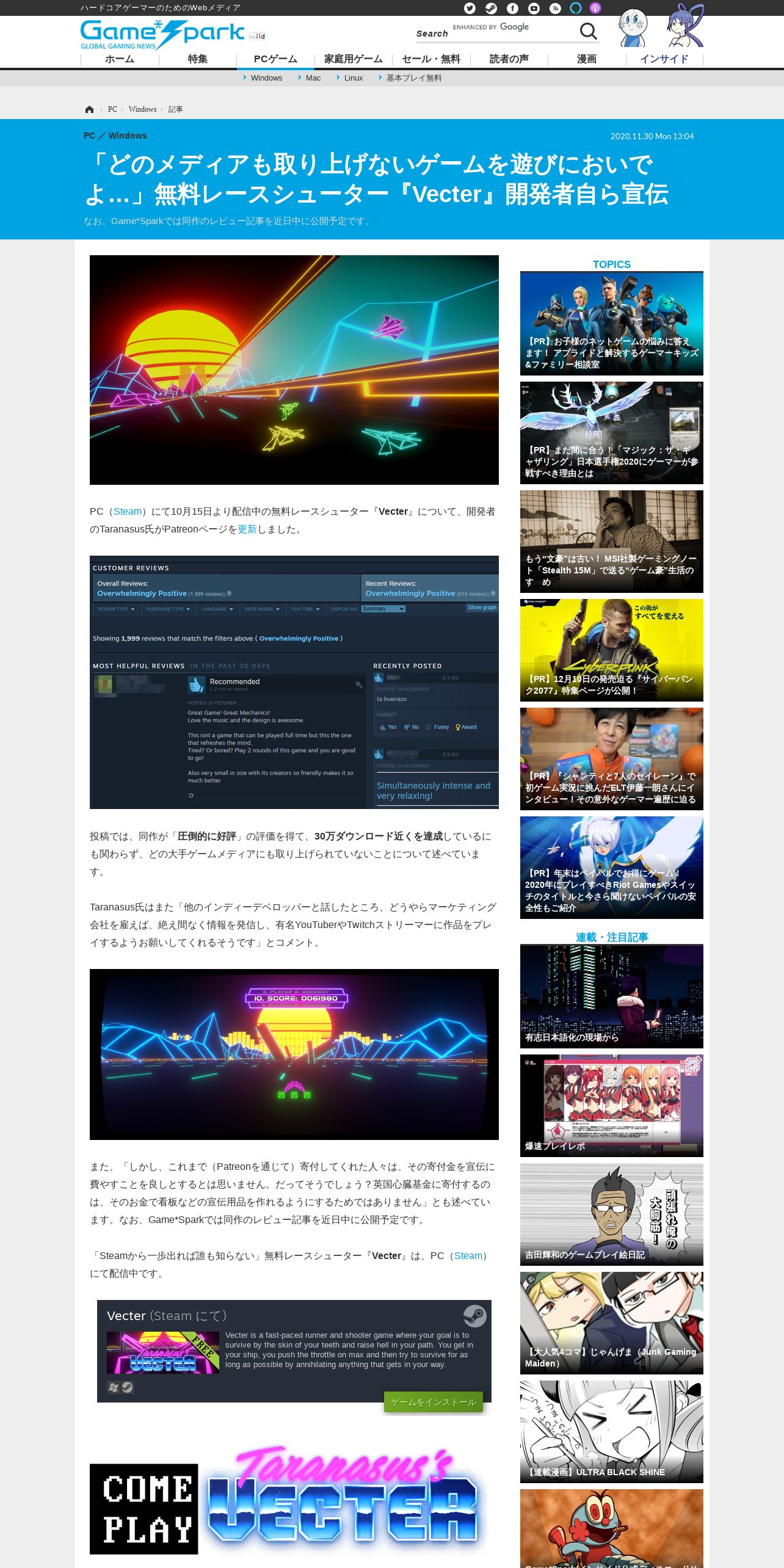Screen dimensions: 784x1568
Task: Click the Windows breadcrumb link
Action: [x=142, y=109]
